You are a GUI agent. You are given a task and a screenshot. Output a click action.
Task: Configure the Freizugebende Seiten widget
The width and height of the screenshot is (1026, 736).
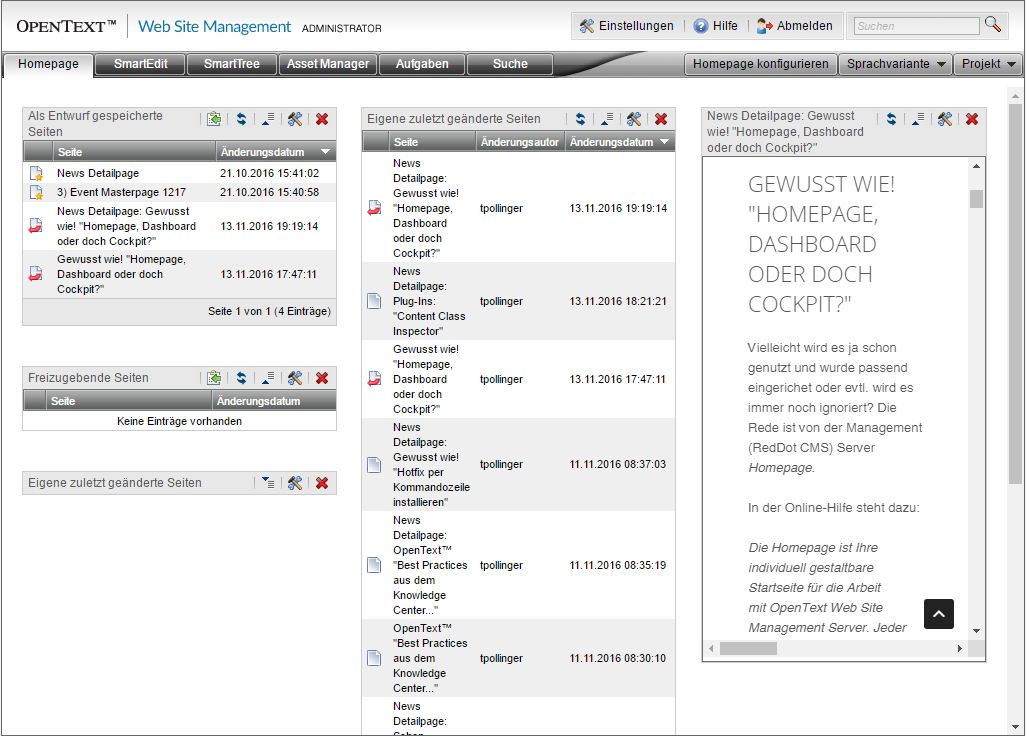[295, 378]
